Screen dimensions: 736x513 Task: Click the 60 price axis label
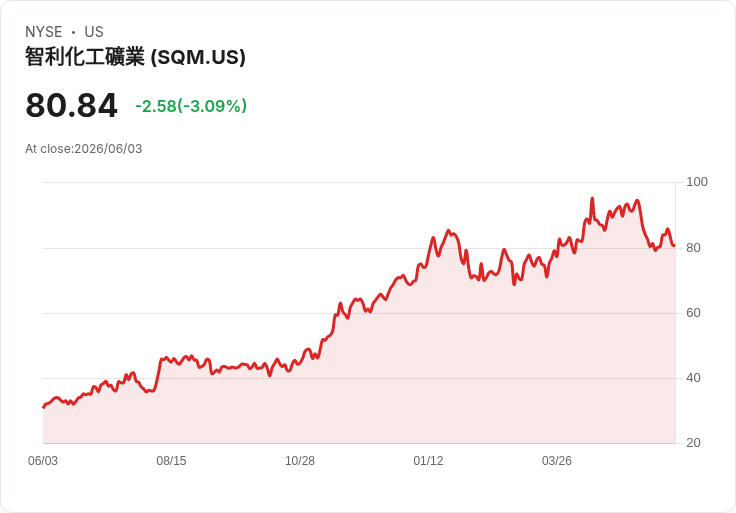tap(693, 313)
